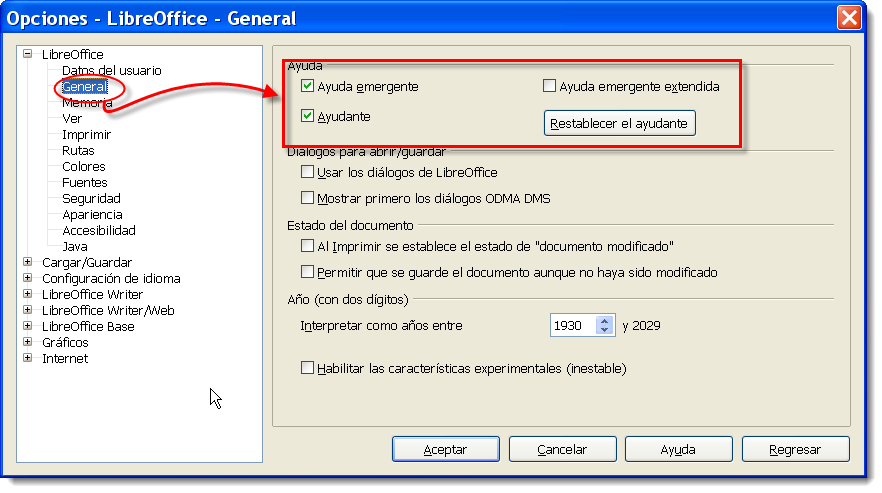882x493 pixels.
Task: Select Imprimir in the options tree
Action: (x=86, y=135)
